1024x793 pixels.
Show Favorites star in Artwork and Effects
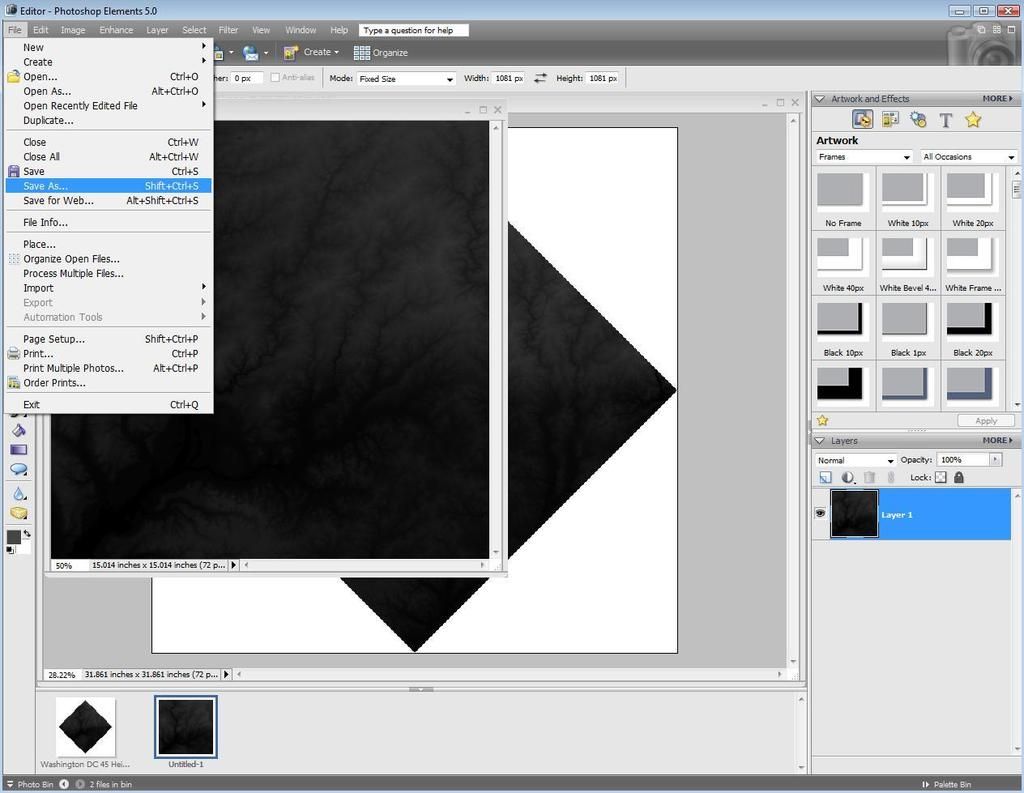click(x=973, y=120)
